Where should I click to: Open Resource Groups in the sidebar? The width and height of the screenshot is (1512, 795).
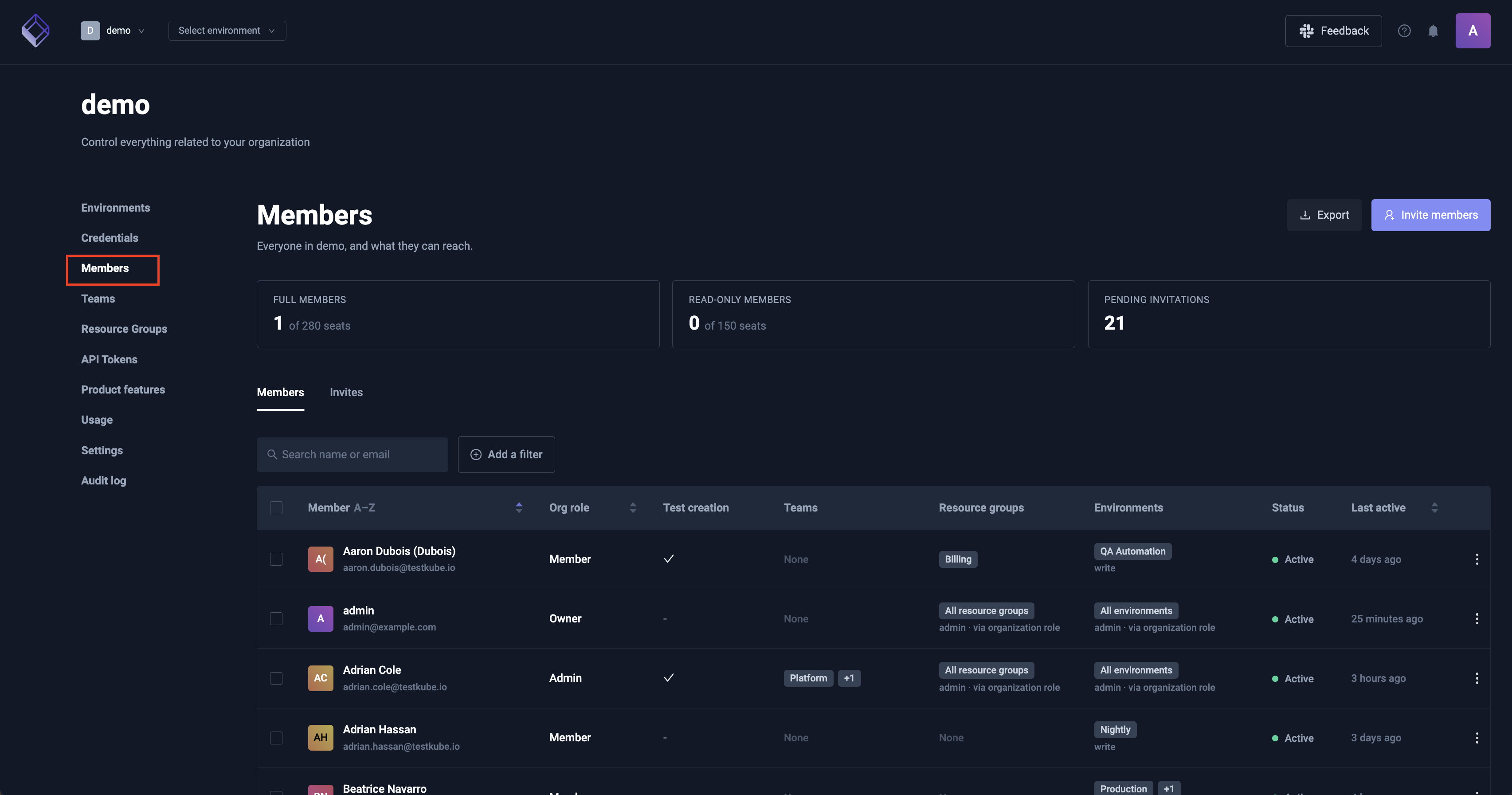coord(124,329)
